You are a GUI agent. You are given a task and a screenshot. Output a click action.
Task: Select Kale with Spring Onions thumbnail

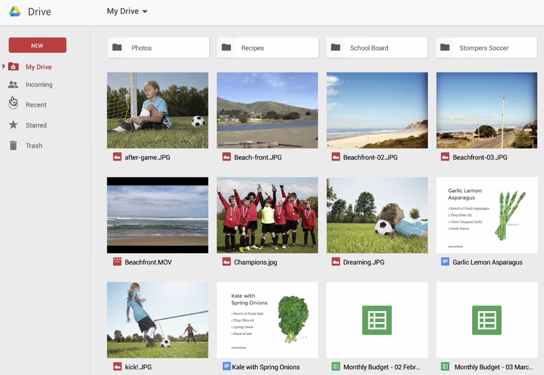[267, 320]
